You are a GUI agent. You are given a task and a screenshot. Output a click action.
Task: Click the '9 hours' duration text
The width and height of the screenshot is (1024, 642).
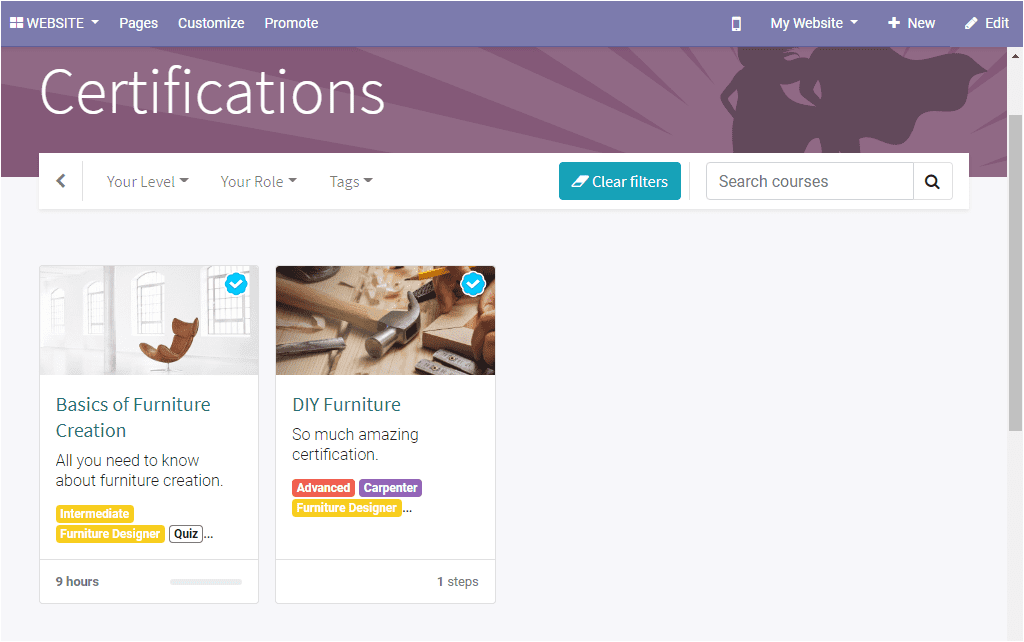click(77, 581)
